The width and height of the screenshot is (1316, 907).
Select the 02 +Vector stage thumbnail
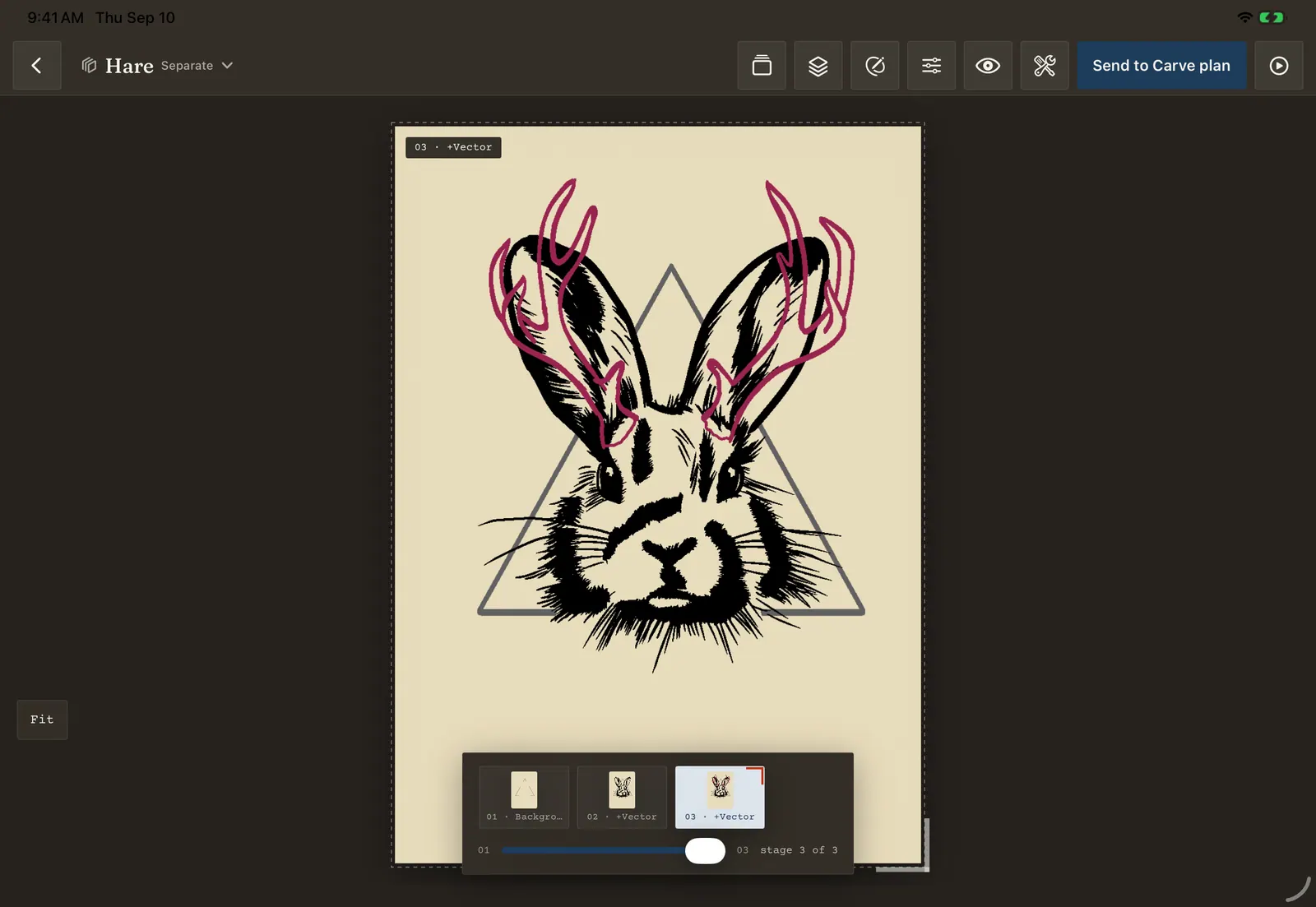(622, 797)
